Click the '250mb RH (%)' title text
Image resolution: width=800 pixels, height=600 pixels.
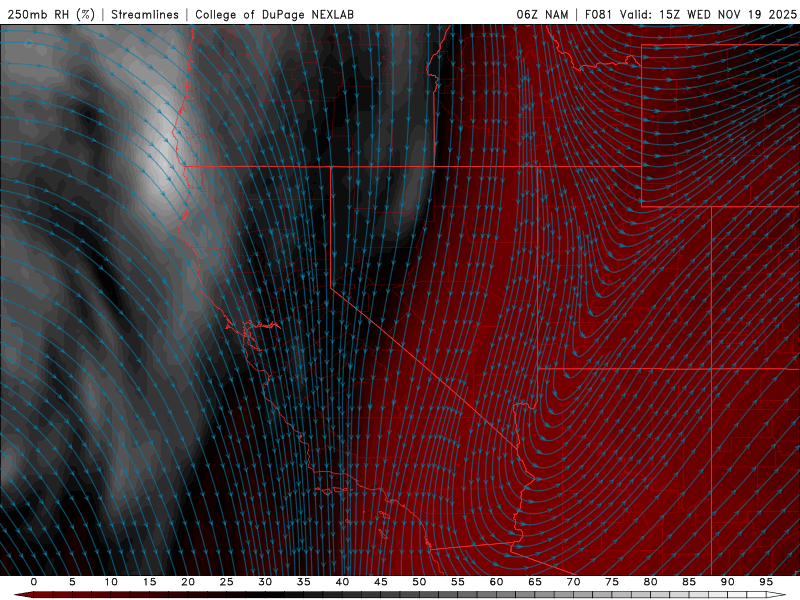[51, 14]
